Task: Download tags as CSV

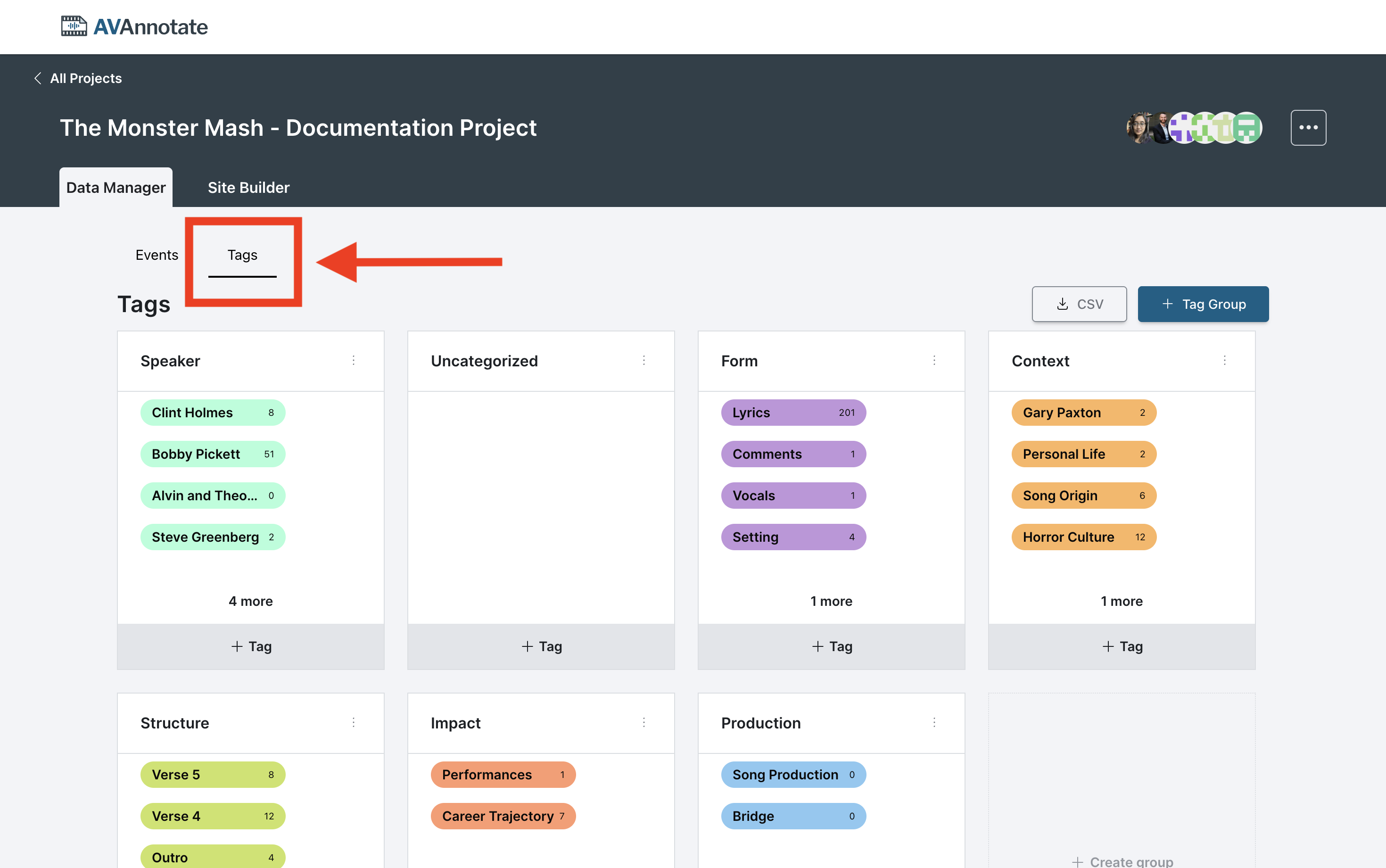Action: [x=1079, y=304]
